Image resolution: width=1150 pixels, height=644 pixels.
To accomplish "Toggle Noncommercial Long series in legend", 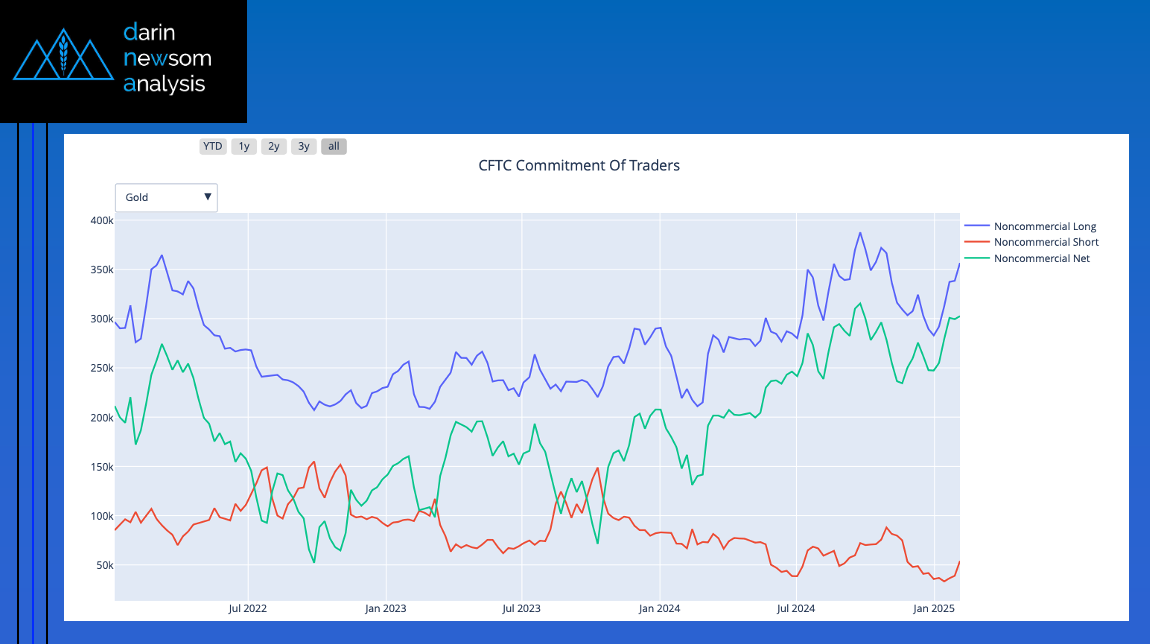I will [x=1044, y=226].
